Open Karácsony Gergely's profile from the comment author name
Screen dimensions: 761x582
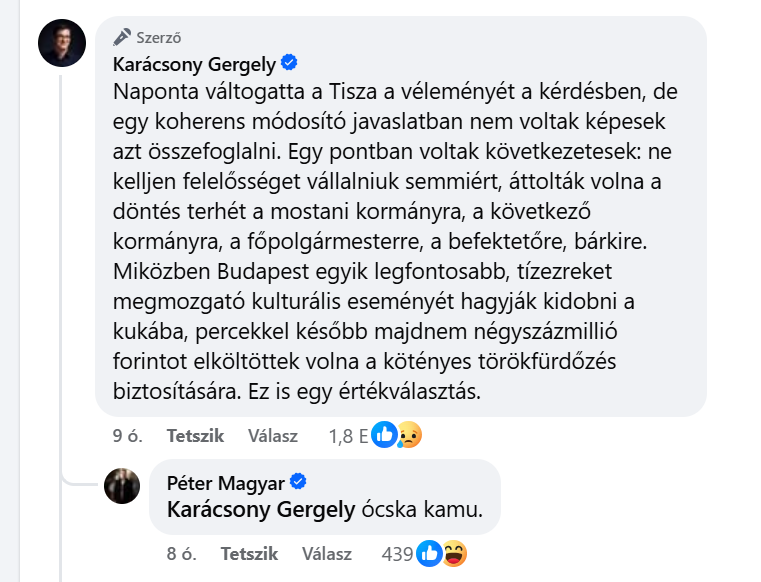pyautogui.click(x=194, y=64)
